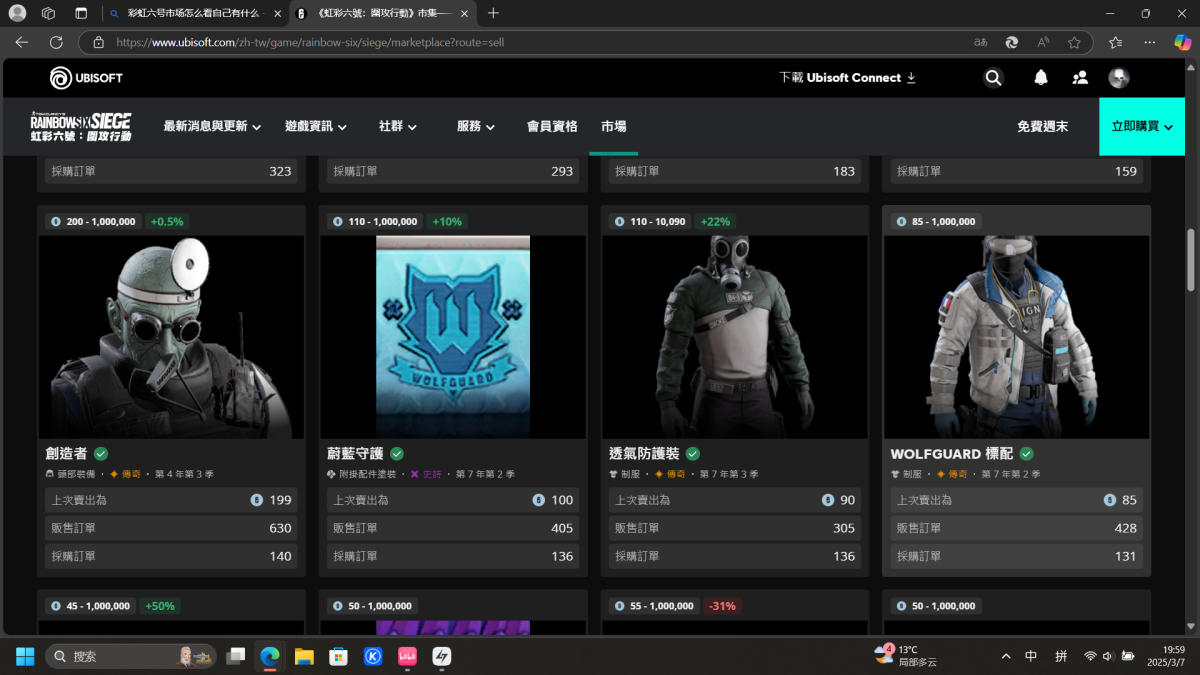Image resolution: width=1200 pixels, height=675 pixels.
Task: Expand 遊戲資訊 dropdown menu
Action: (316, 127)
